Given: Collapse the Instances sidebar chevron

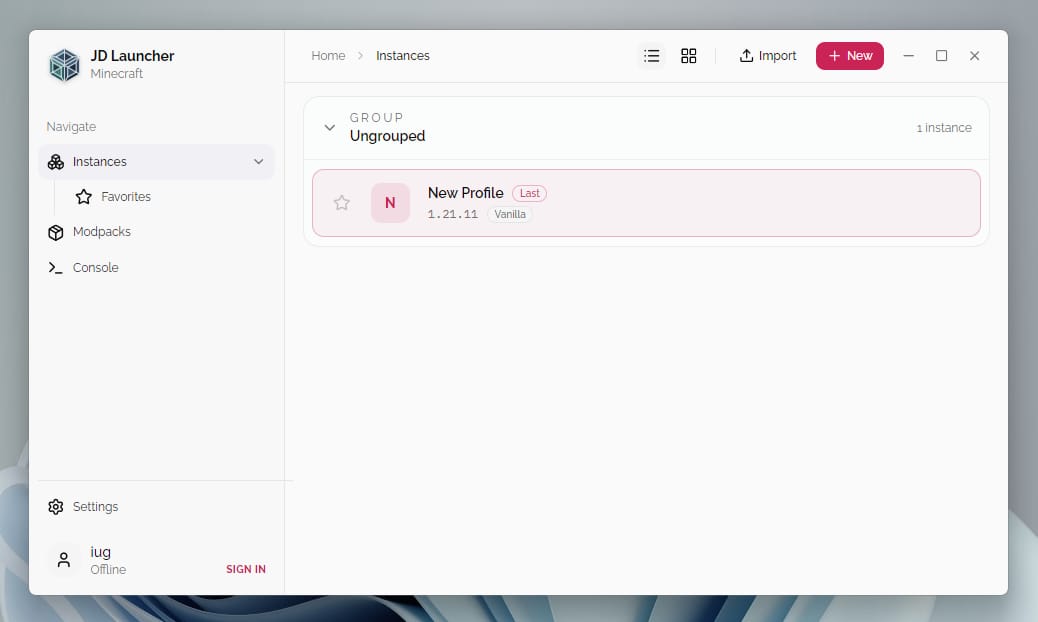Looking at the screenshot, I should point(258,161).
